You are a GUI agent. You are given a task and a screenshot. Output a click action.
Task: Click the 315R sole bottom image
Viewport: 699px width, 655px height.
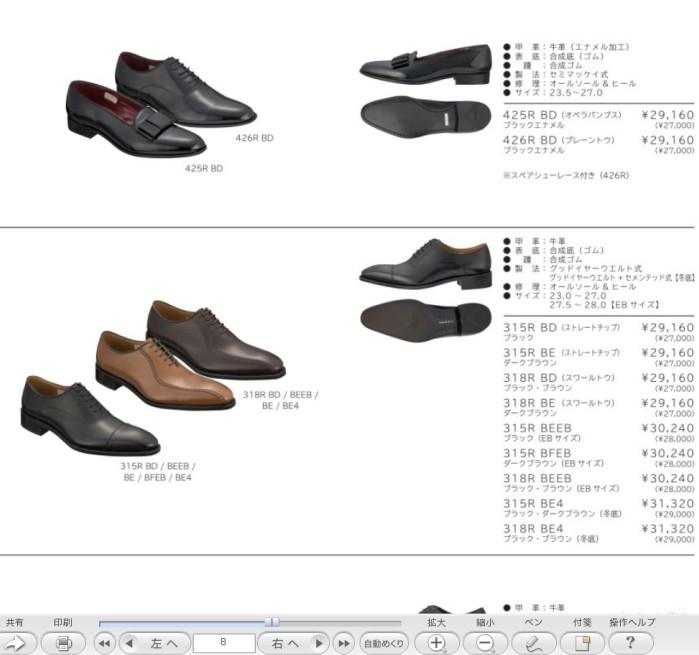pyautogui.click(x=426, y=320)
